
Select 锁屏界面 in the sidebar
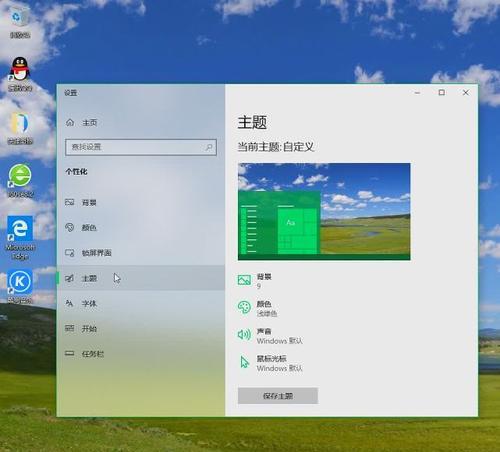141,253
